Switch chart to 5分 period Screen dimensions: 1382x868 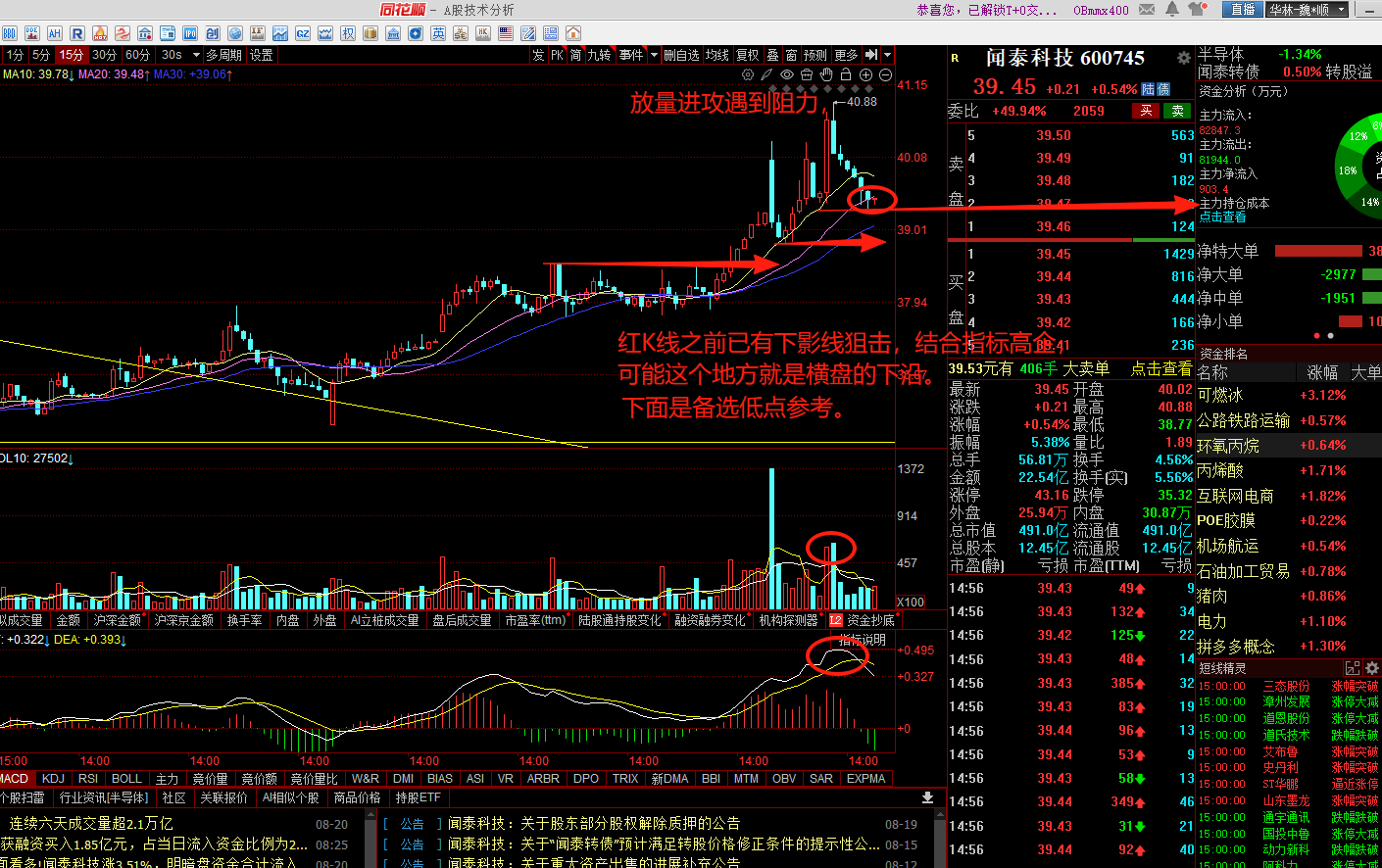tap(40, 55)
